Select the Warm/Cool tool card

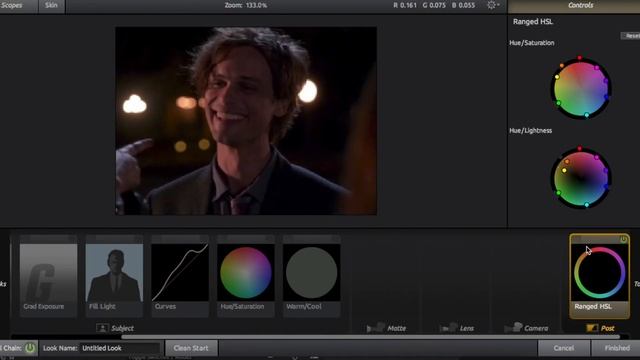click(311, 276)
